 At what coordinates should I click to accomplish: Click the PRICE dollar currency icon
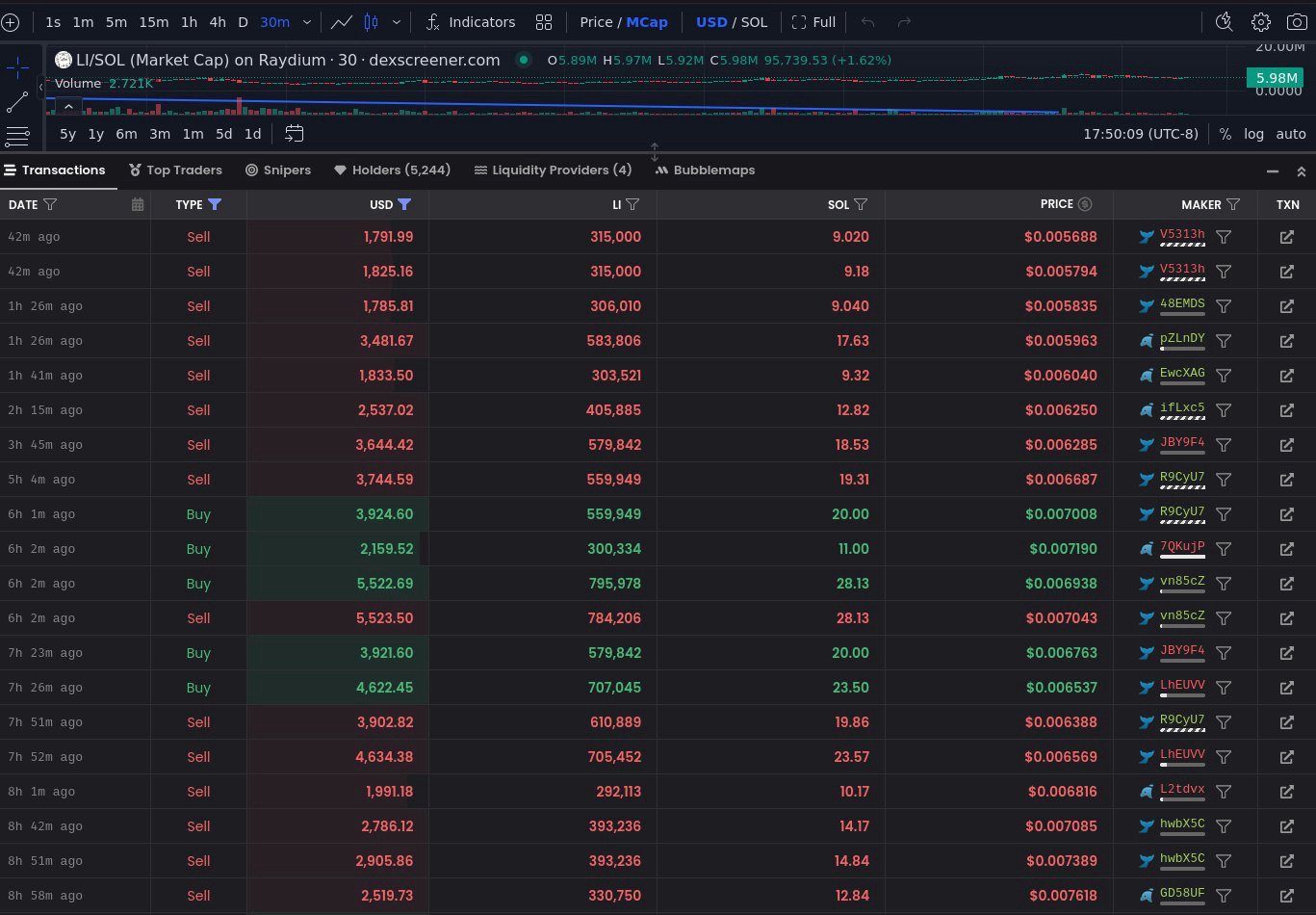(x=1085, y=204)
